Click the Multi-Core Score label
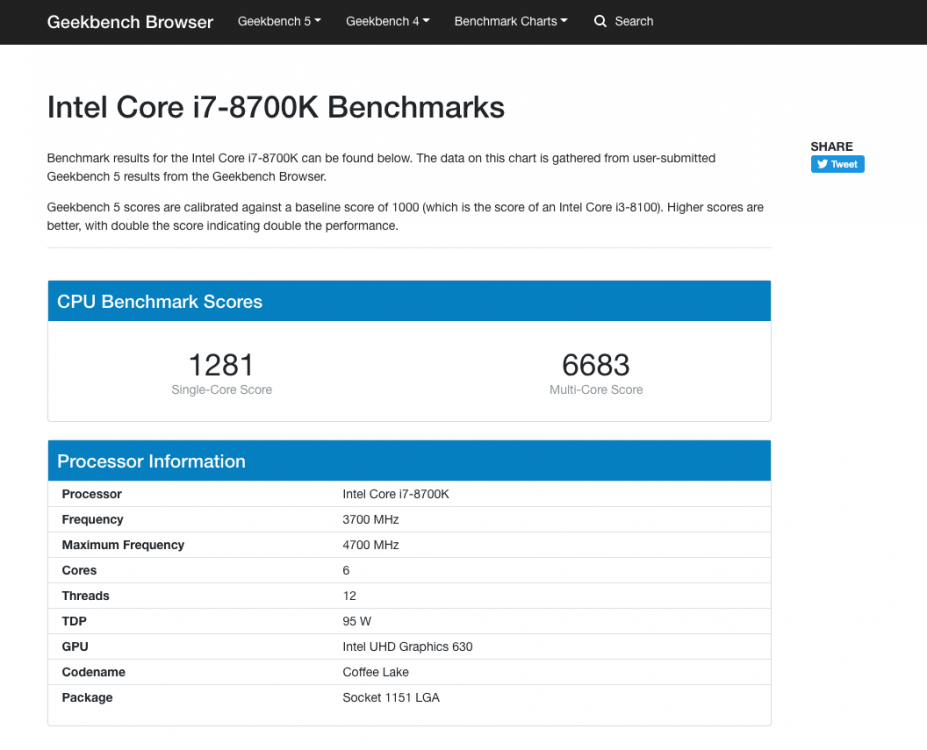 click(x=596, y=390)
